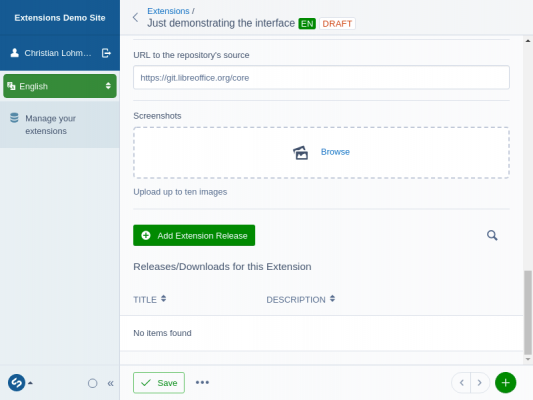
Task: Open the three-dots more actions menu
Action: point(202,382)
